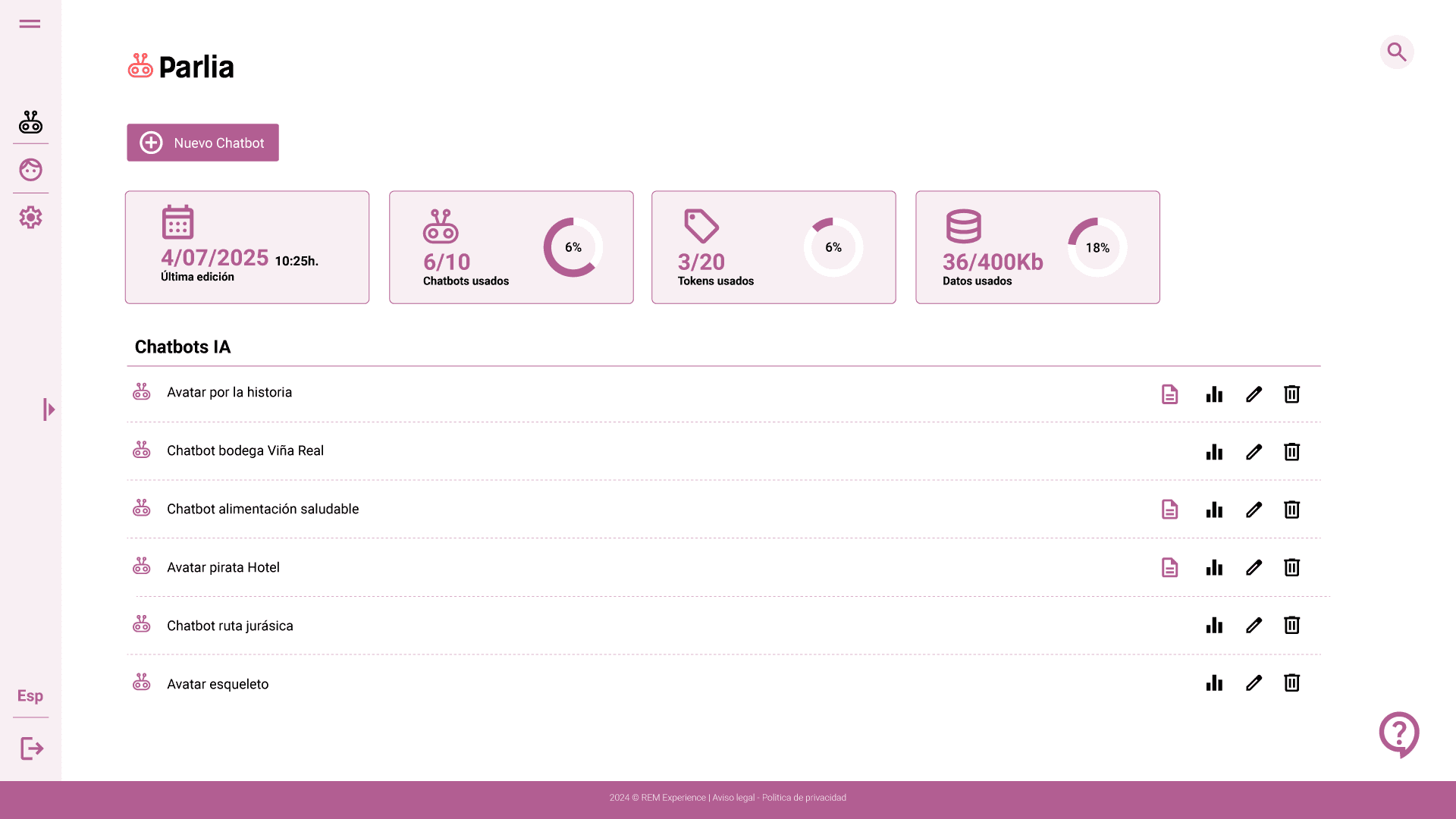Open the settings gear in sidebar
The width and height of the screenshot is (1456, 819).
click(30, 218)
